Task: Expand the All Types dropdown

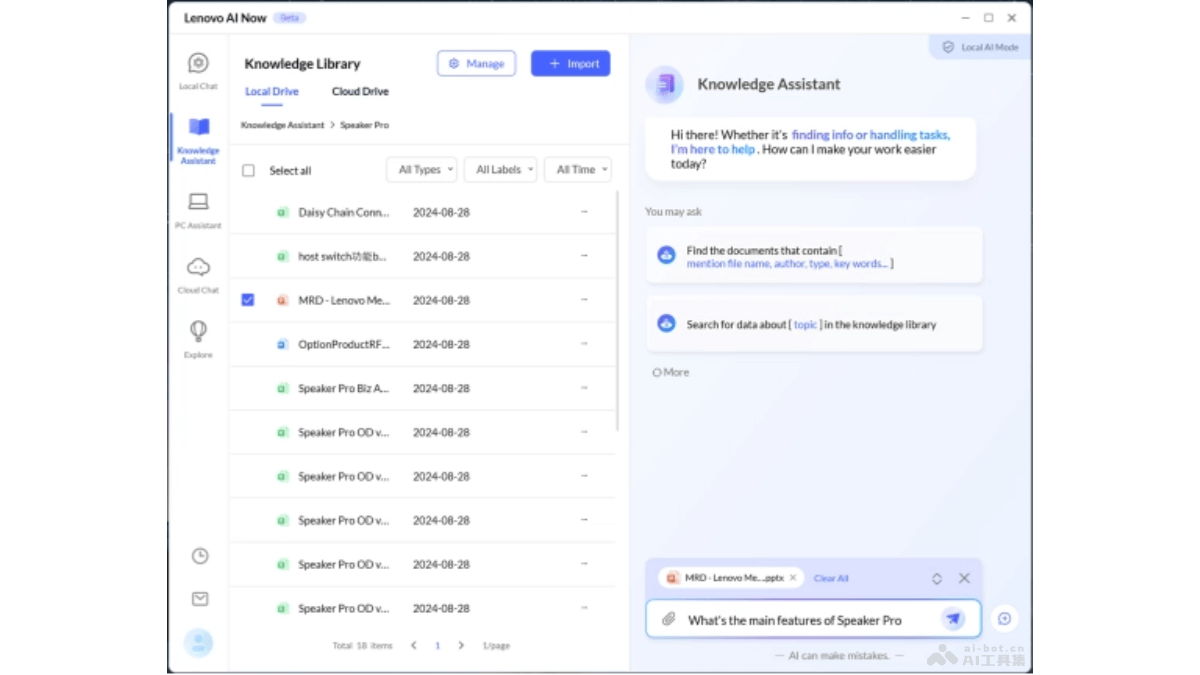Action: (422, 170)
